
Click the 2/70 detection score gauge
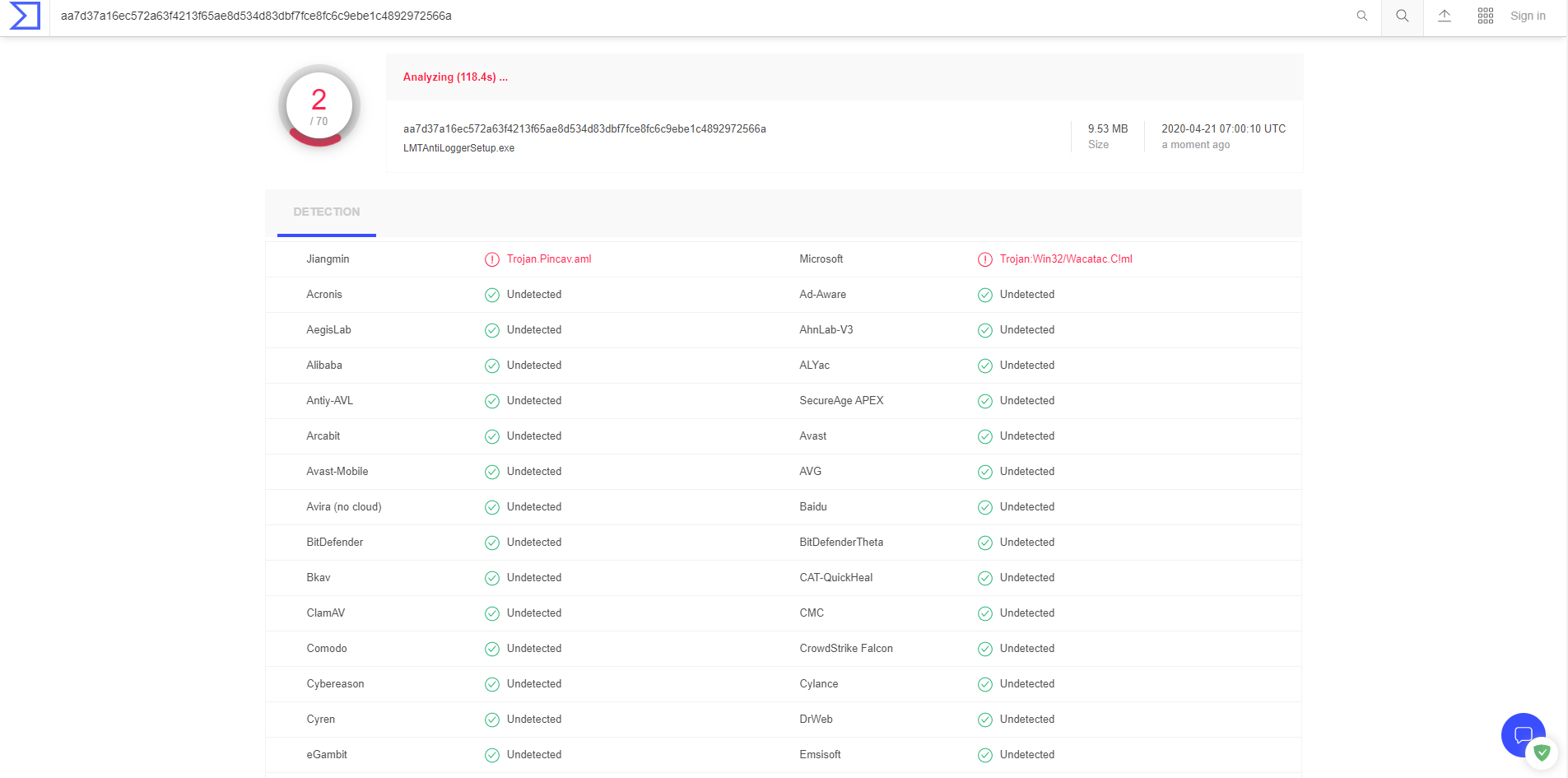click(319, 107)
